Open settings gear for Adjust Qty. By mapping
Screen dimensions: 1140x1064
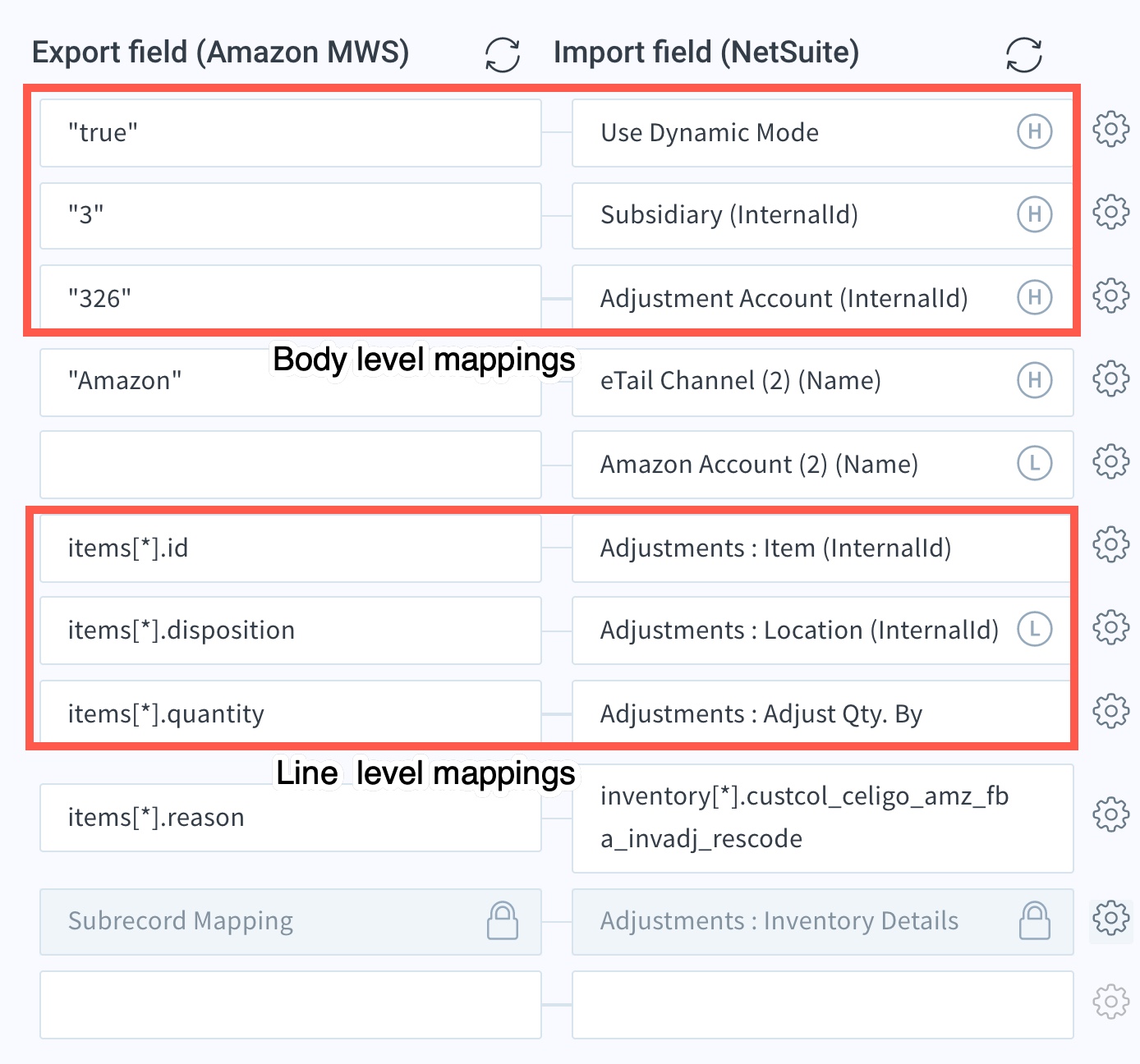(1110, 710)
